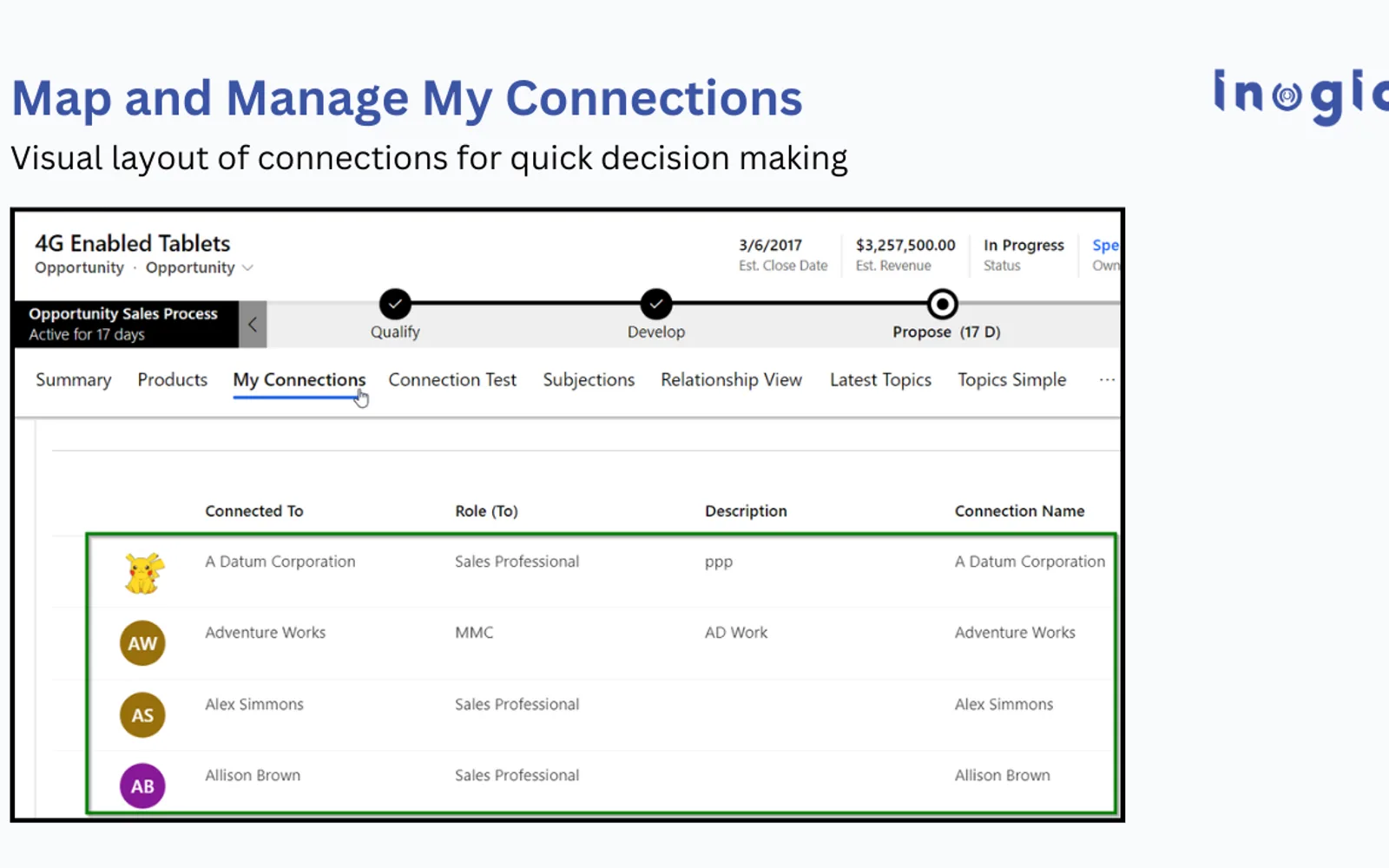Click the ppp description cell
1389x868 pixels.
click(719, 562)
